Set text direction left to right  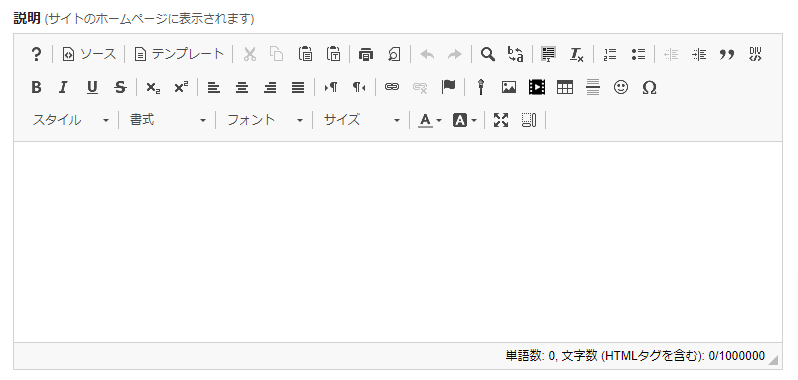[331, 87]
